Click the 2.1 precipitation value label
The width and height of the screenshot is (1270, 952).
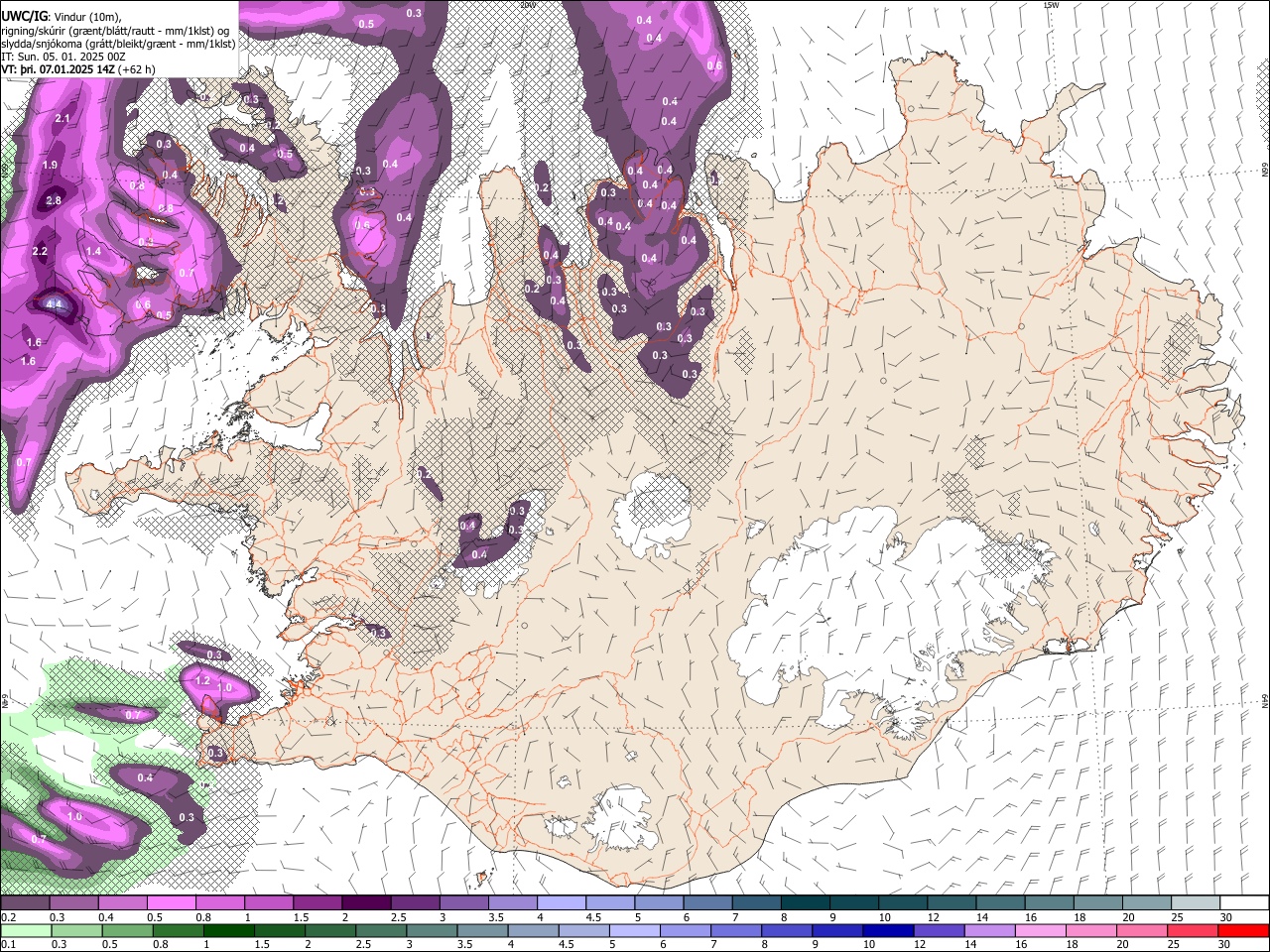coord(63,118)
